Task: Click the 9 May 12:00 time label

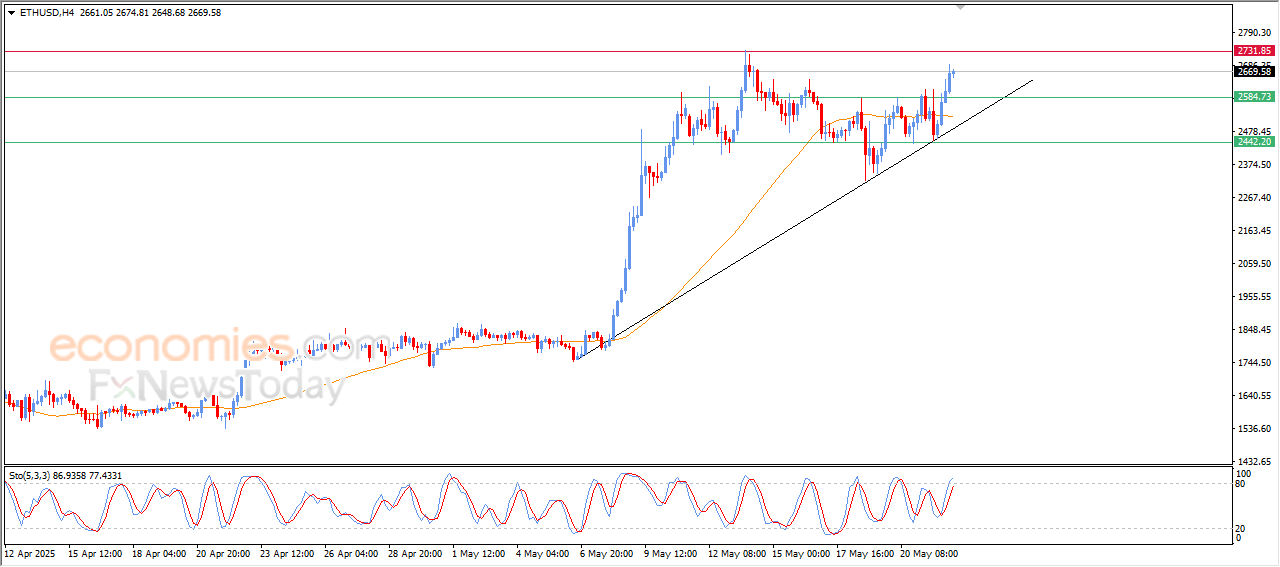Action: [x=669, y=552]
